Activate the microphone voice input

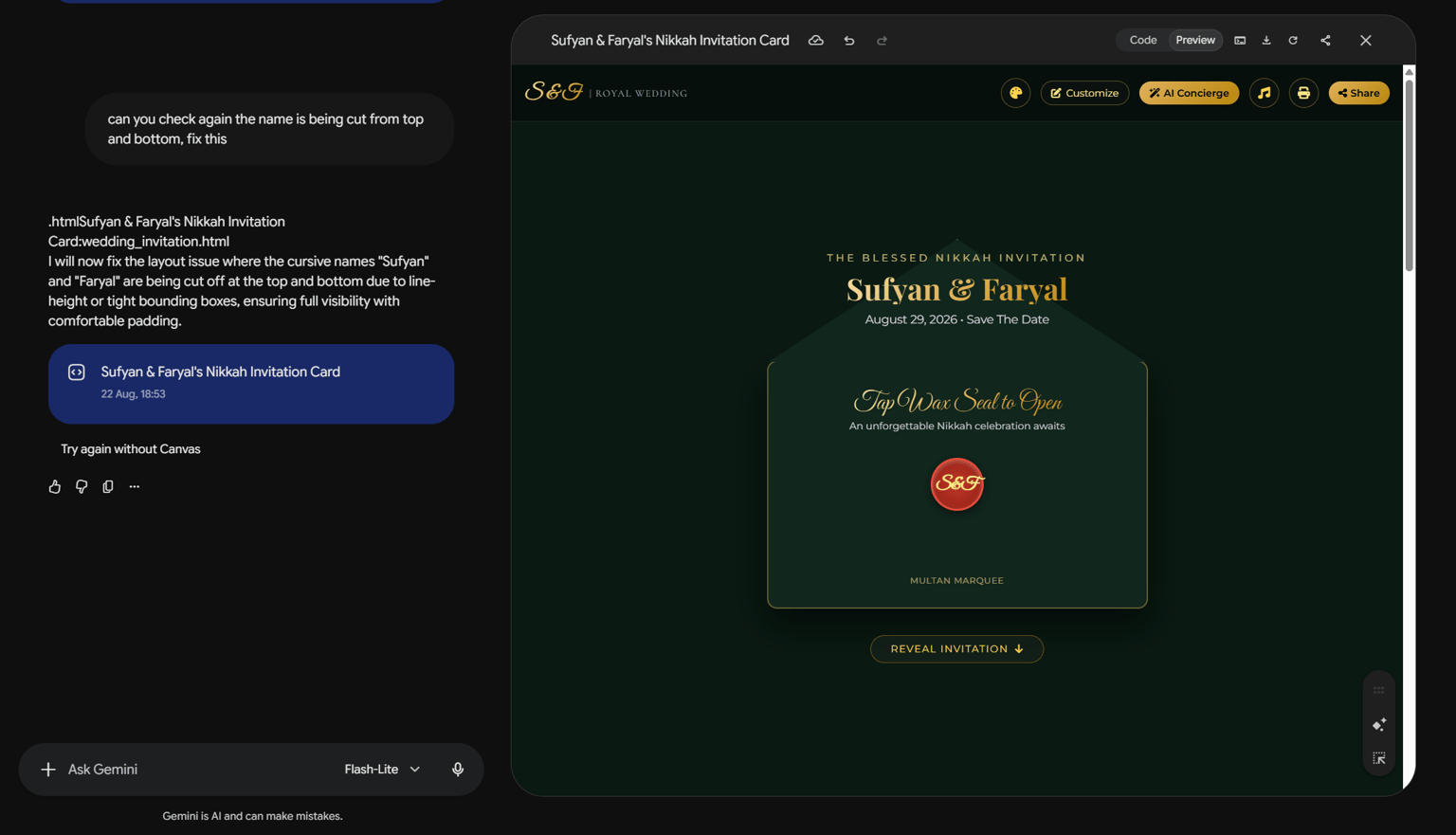point(458,770)
